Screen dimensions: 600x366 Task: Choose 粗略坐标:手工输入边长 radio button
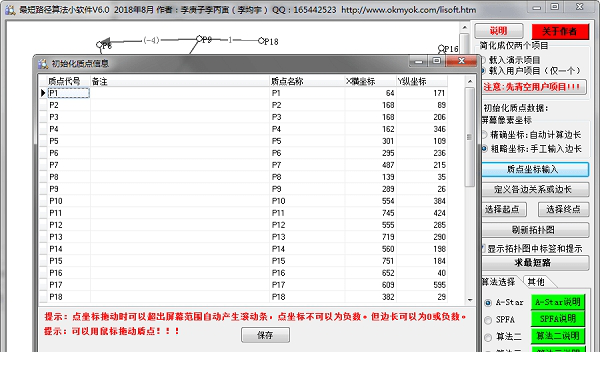[485, 149]
